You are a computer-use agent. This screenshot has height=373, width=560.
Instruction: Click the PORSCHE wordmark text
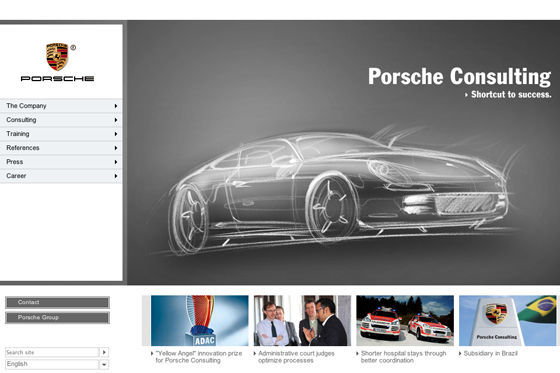[58, 78]
